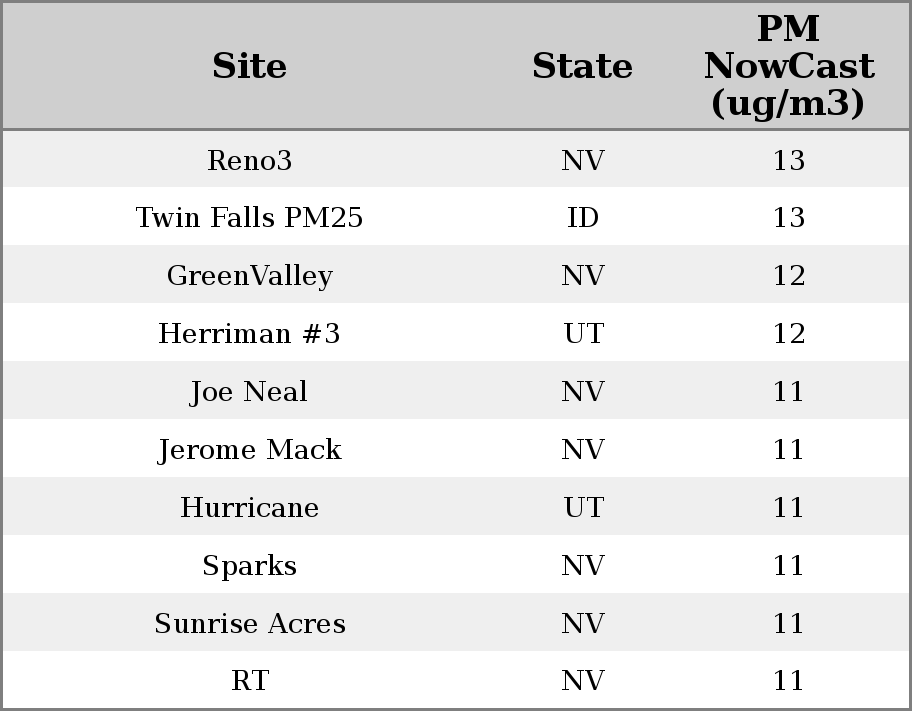Viewport: 912px width, 711px height.
Task: Click the Joe Neal site name
Action: point(249,392)
